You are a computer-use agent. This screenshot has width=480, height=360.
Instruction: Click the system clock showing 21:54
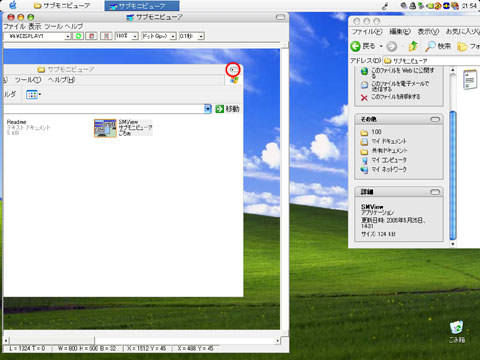[x=469, y=6]
